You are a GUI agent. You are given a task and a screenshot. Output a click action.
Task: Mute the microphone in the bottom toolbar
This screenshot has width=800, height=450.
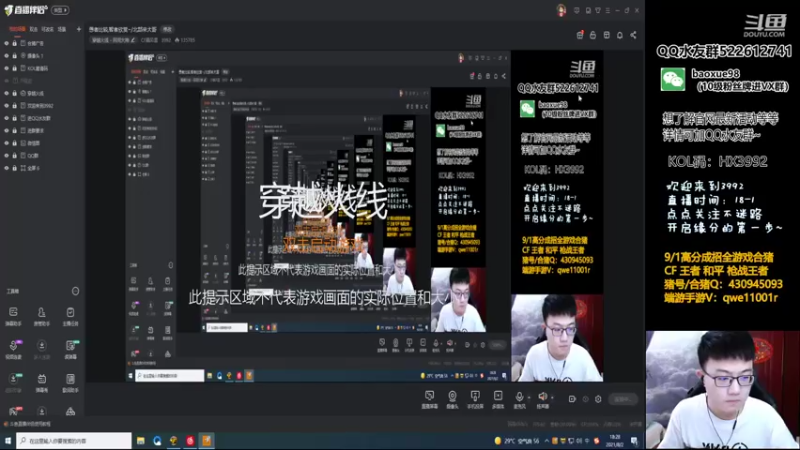pos(519,397)
